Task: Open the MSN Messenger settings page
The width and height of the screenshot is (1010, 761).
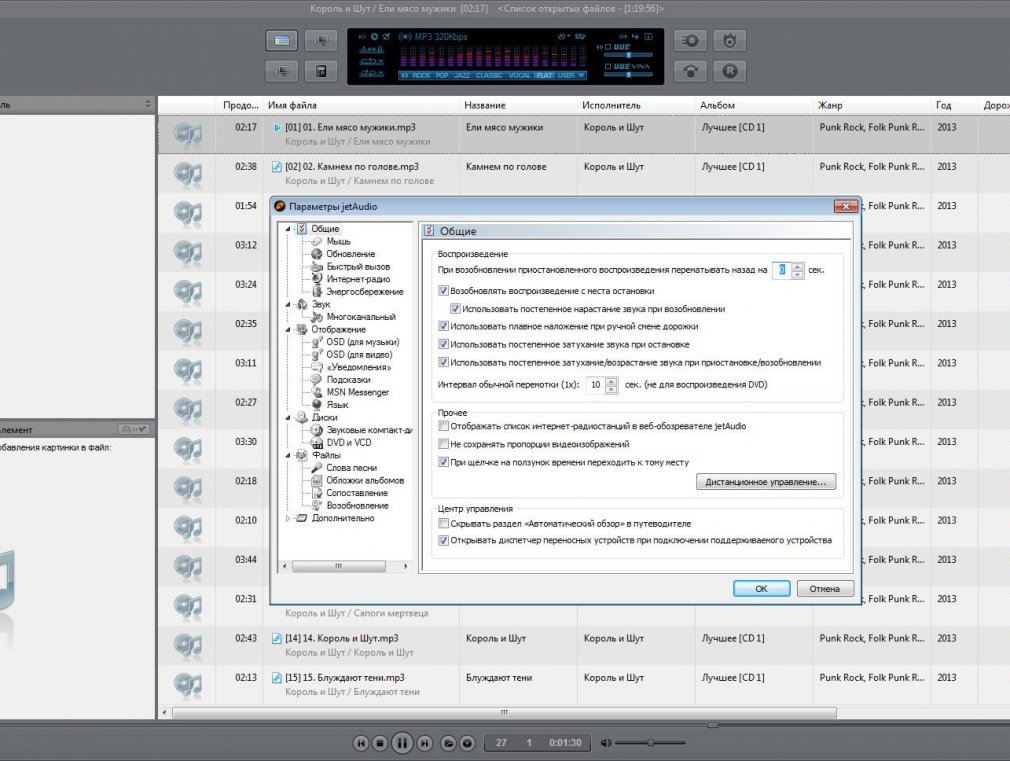Action: coord(357,392)
